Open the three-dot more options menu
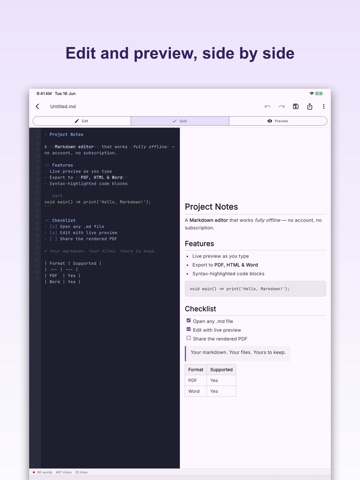Screen dimensions: 360x480 coord(323,106)
